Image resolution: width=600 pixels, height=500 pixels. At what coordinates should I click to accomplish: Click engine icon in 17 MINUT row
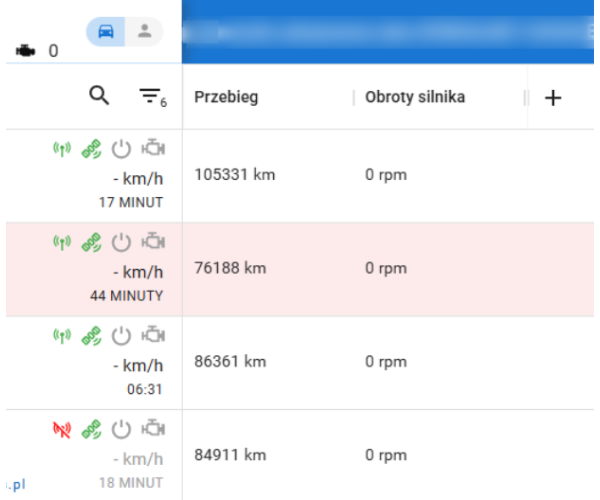coord(153,148)
